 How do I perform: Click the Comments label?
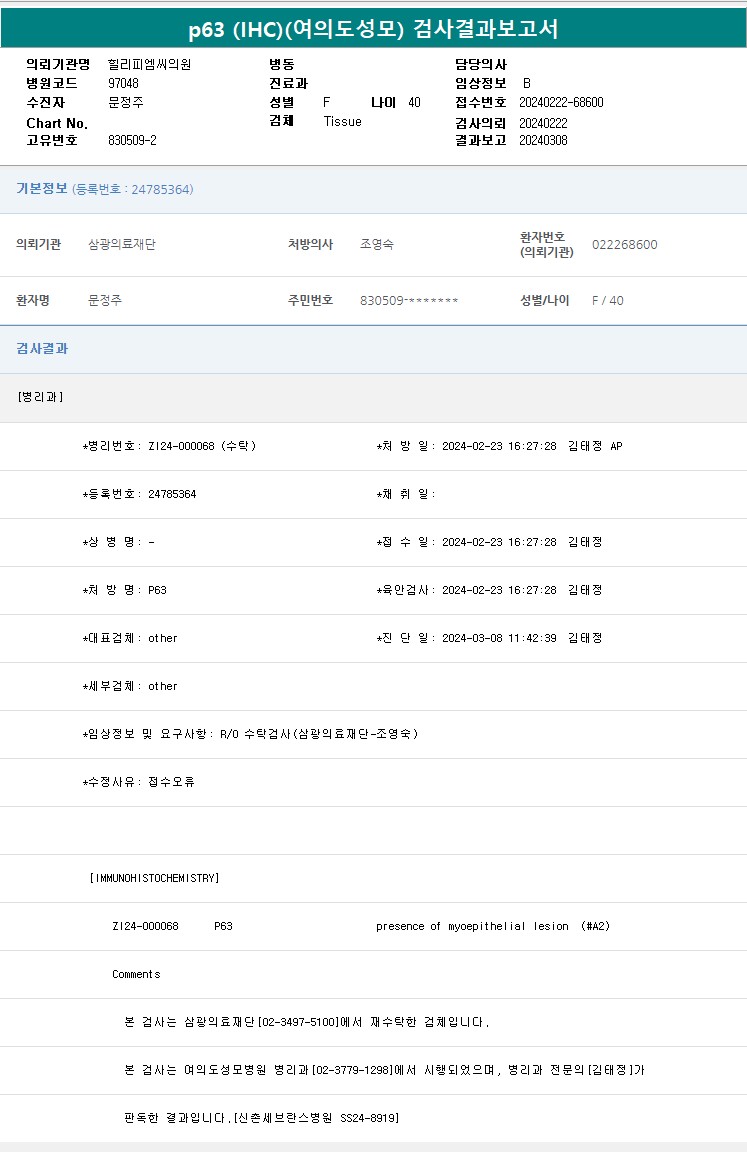(x=136, y=974)
